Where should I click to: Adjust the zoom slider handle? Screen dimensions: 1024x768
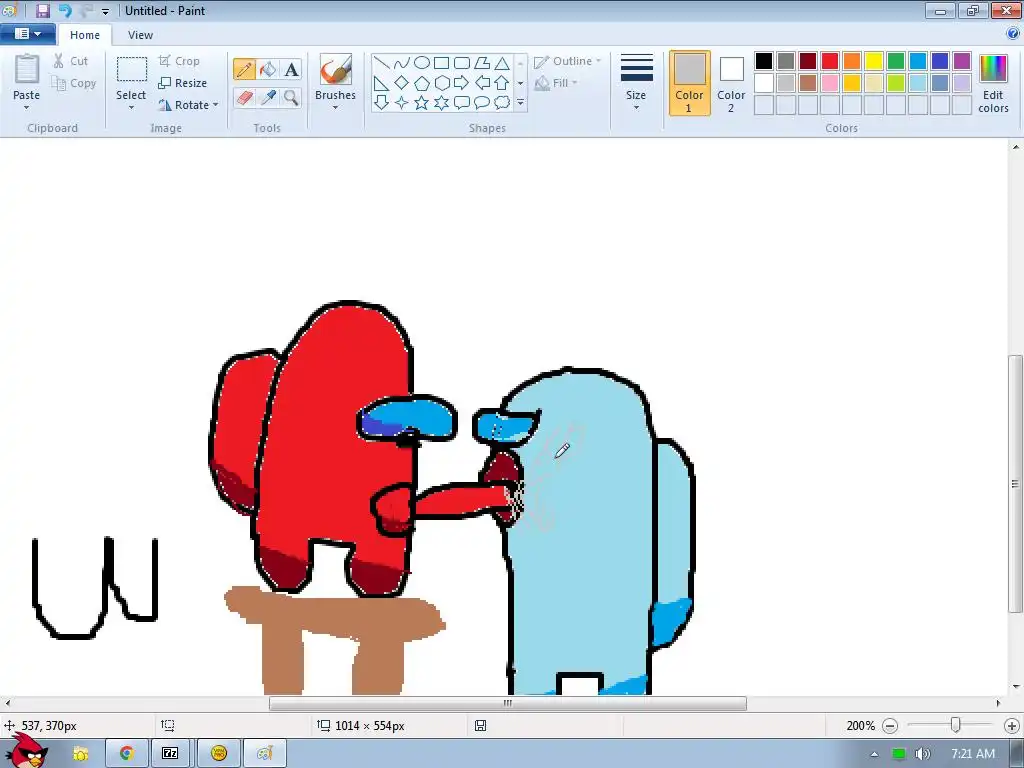click(x=955, y=725)
